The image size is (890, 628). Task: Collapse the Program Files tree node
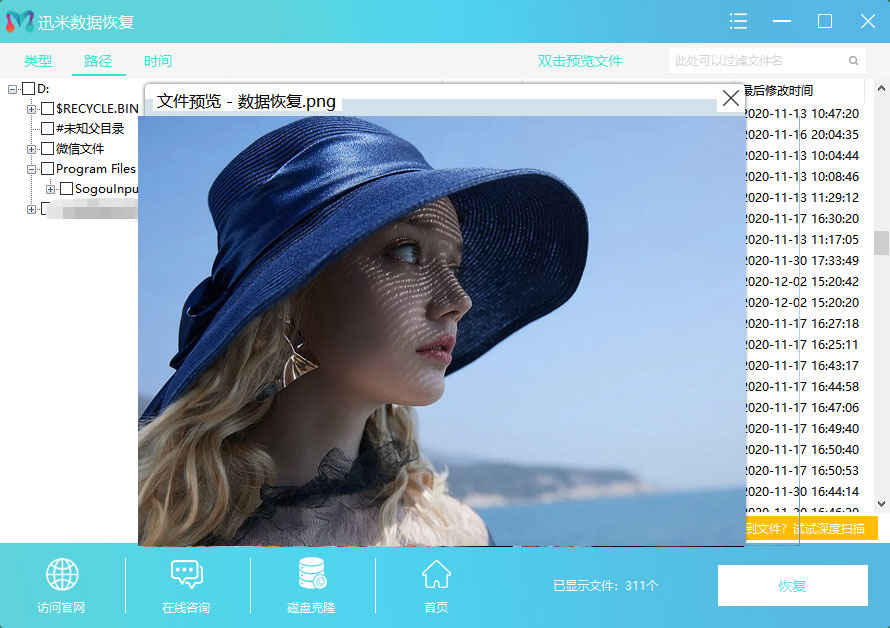click(x=32, y=169)
